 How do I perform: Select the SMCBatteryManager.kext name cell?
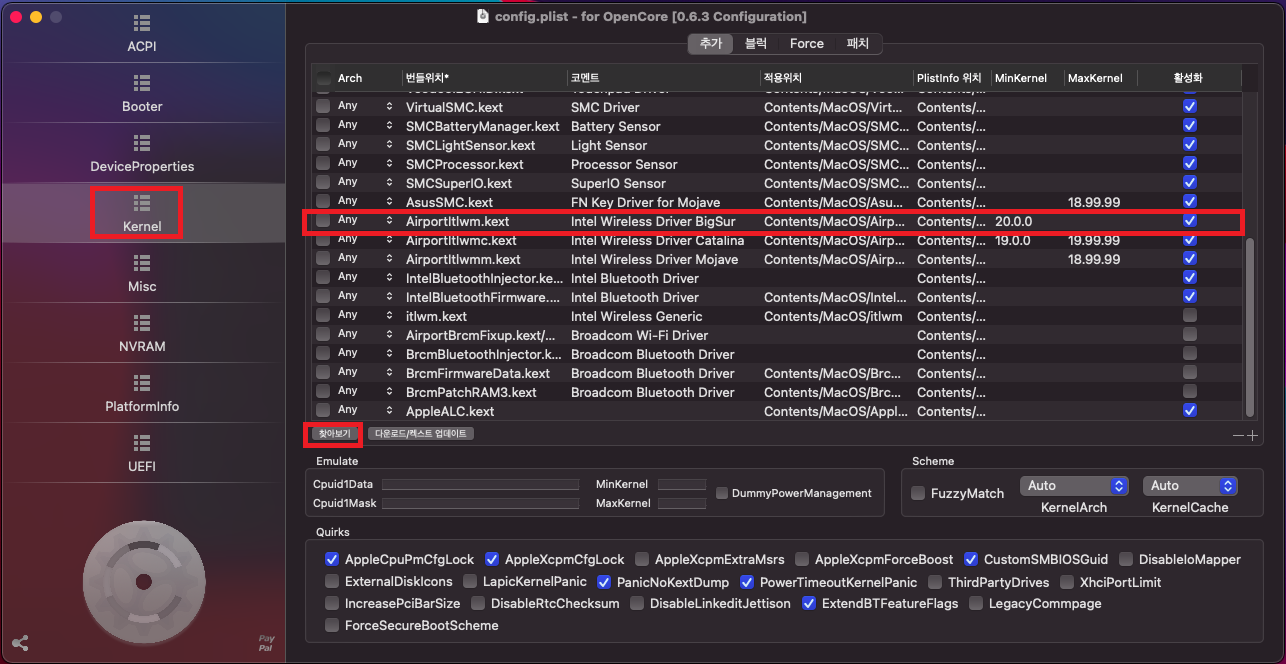click(483, 126)
